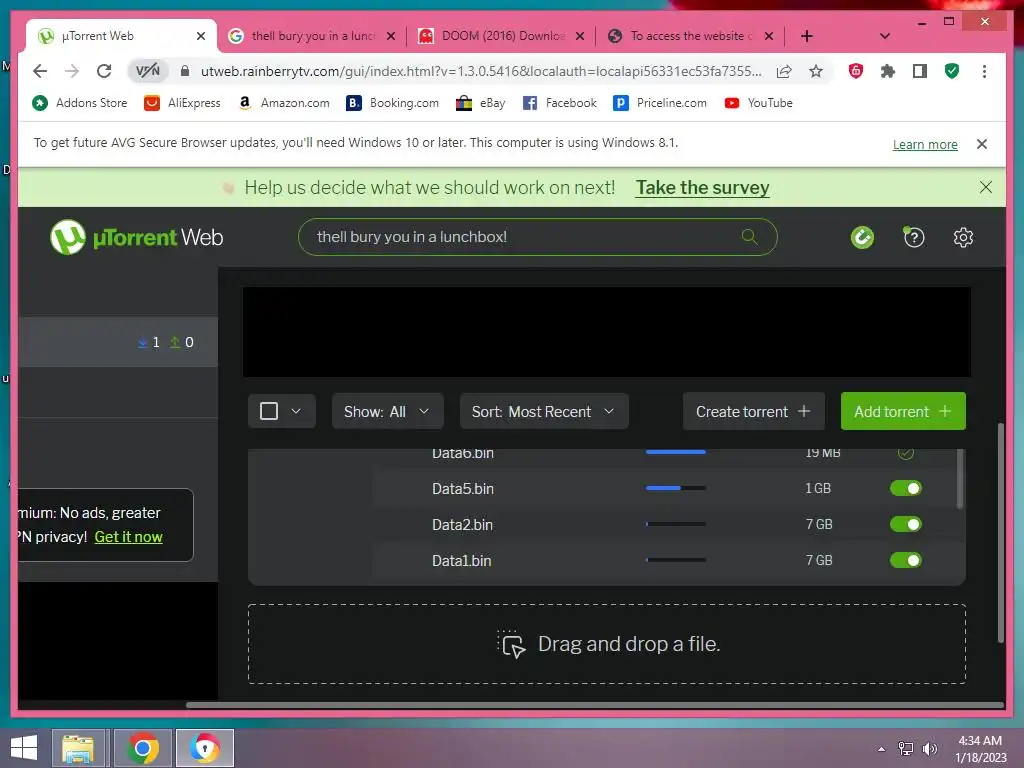
Task: Open the uTorrent help question mark icon
Action: [914, 237]
